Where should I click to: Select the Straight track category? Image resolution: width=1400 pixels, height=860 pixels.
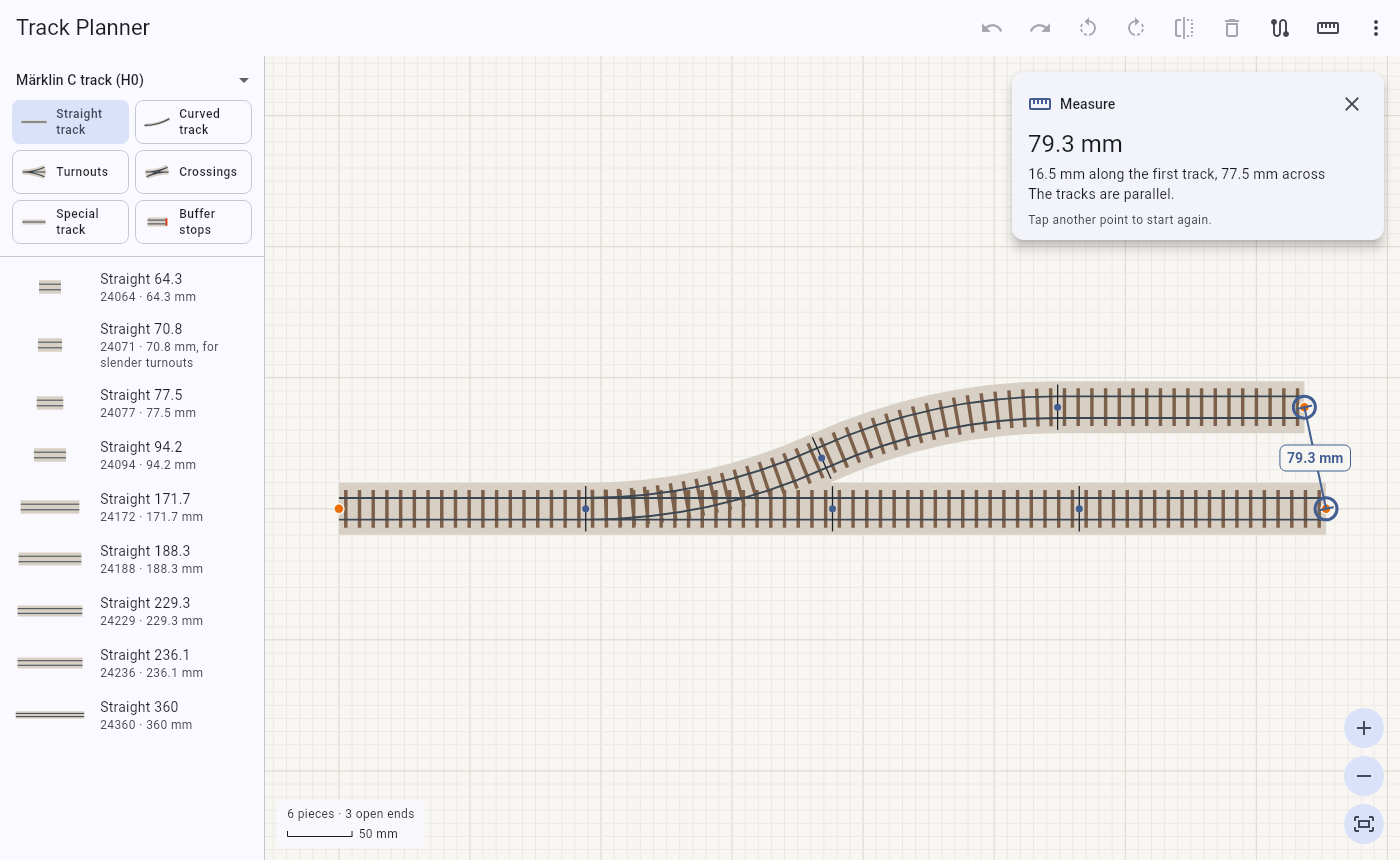(70, 122)
